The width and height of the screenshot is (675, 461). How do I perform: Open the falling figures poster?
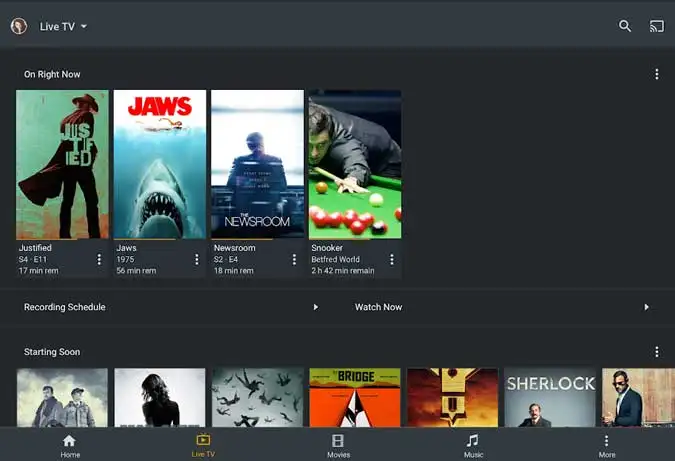pyautogui.click(x=257, y=397)
